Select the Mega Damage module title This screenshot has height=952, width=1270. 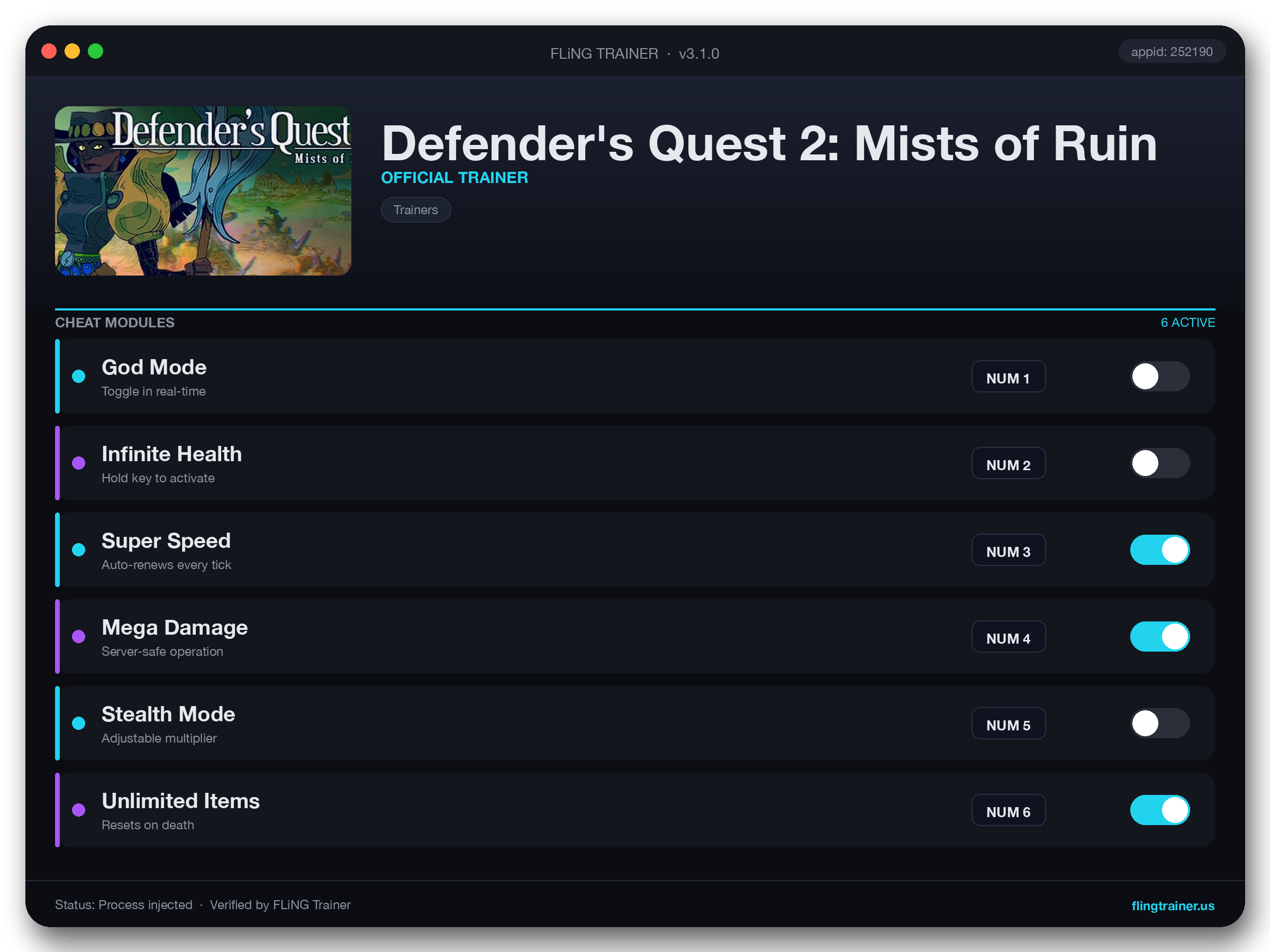click(175, 627)
